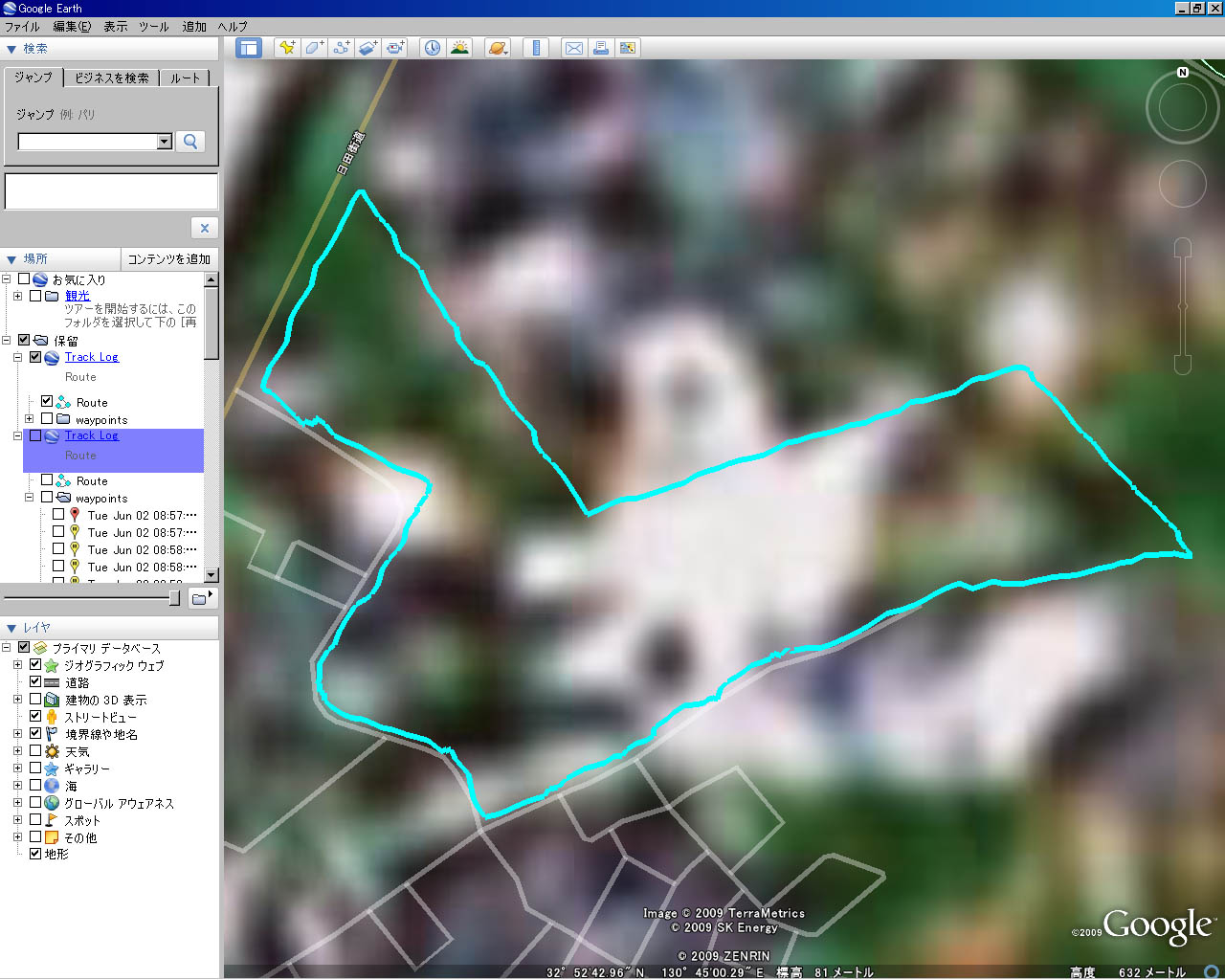Click the email envelope icon
Screen dimensions: 1225x980
coord(574,48)
